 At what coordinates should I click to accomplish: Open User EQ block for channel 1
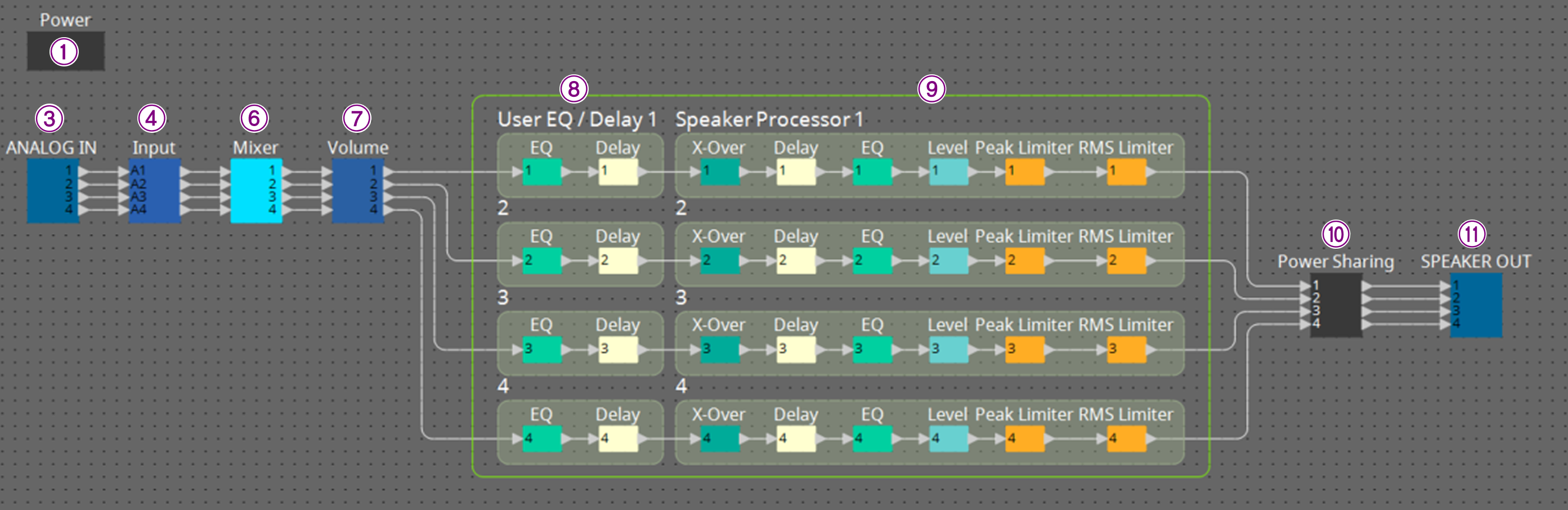542,172
